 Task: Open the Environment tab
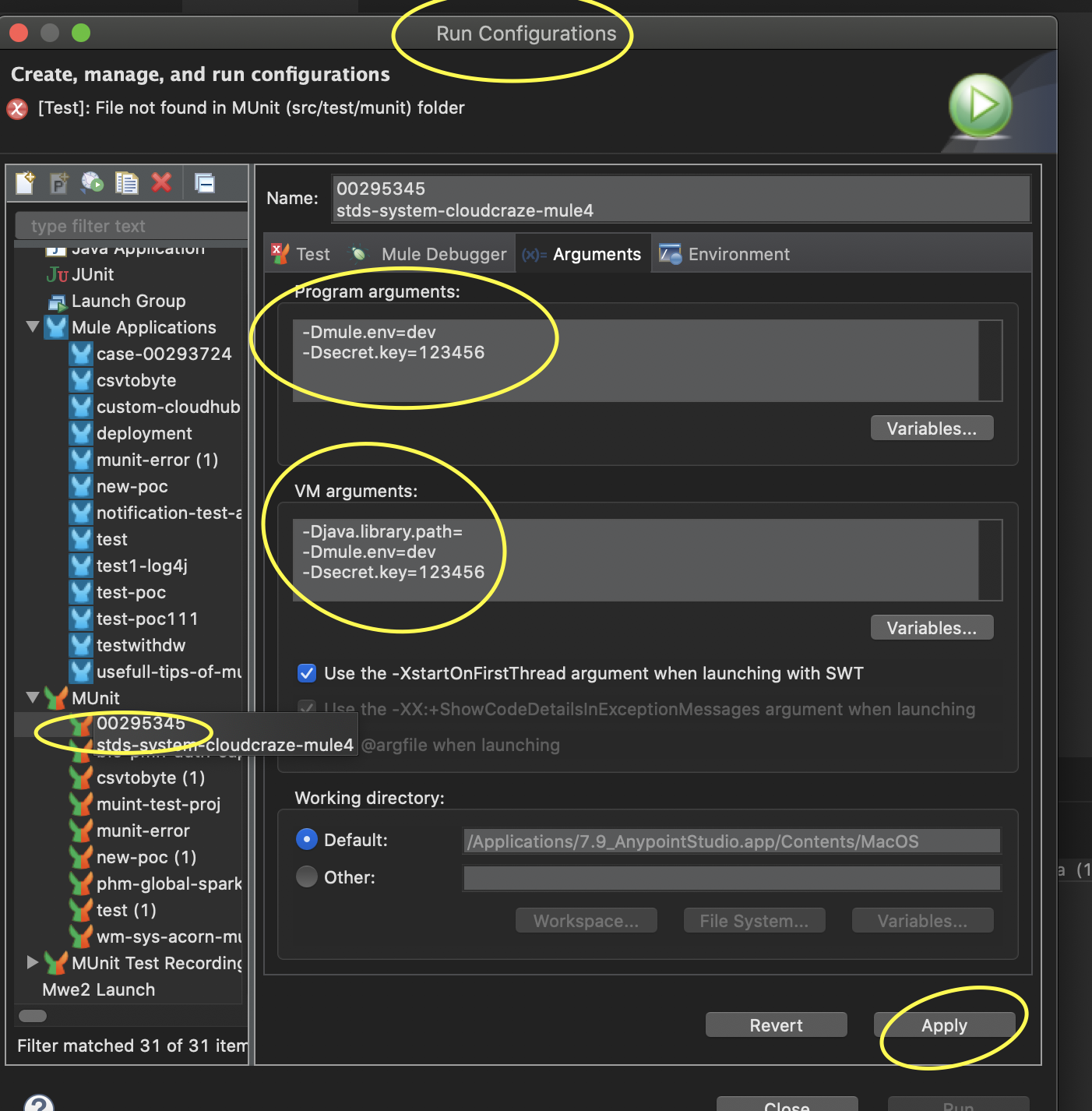(x=737, y=254)
